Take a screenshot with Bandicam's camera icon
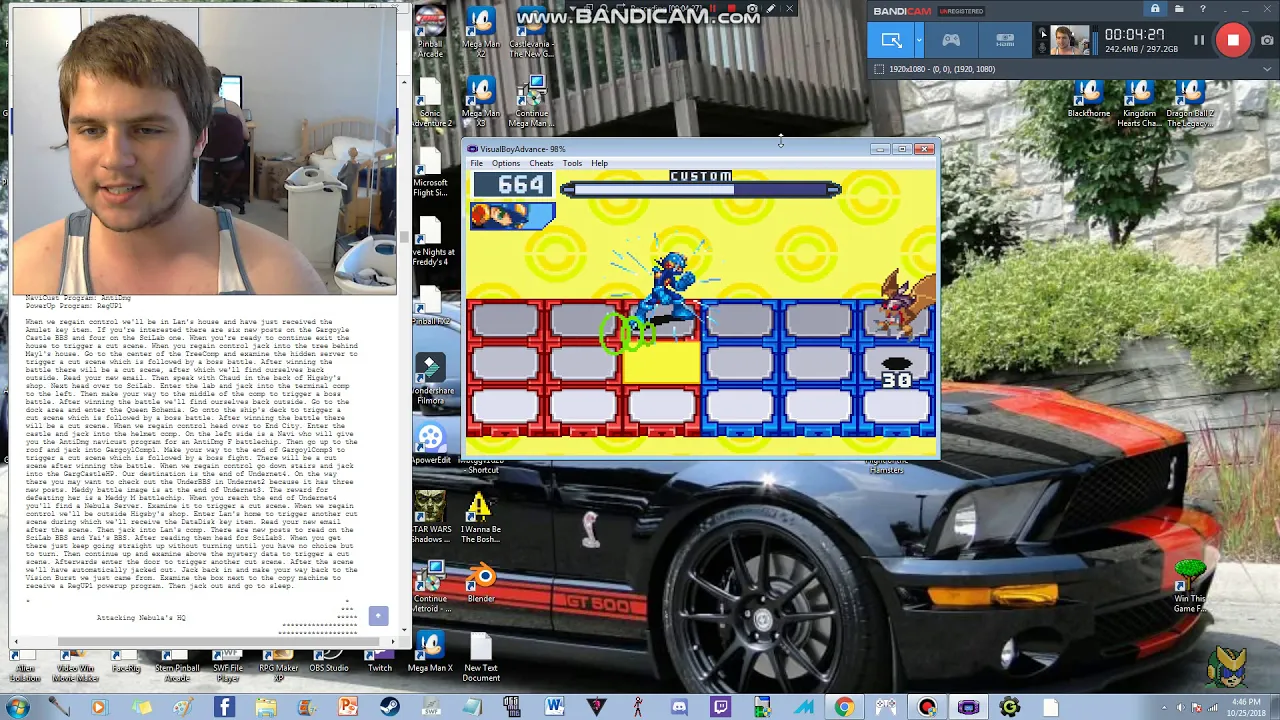This screenshot has height=720, width=1280. point(1267,40)
